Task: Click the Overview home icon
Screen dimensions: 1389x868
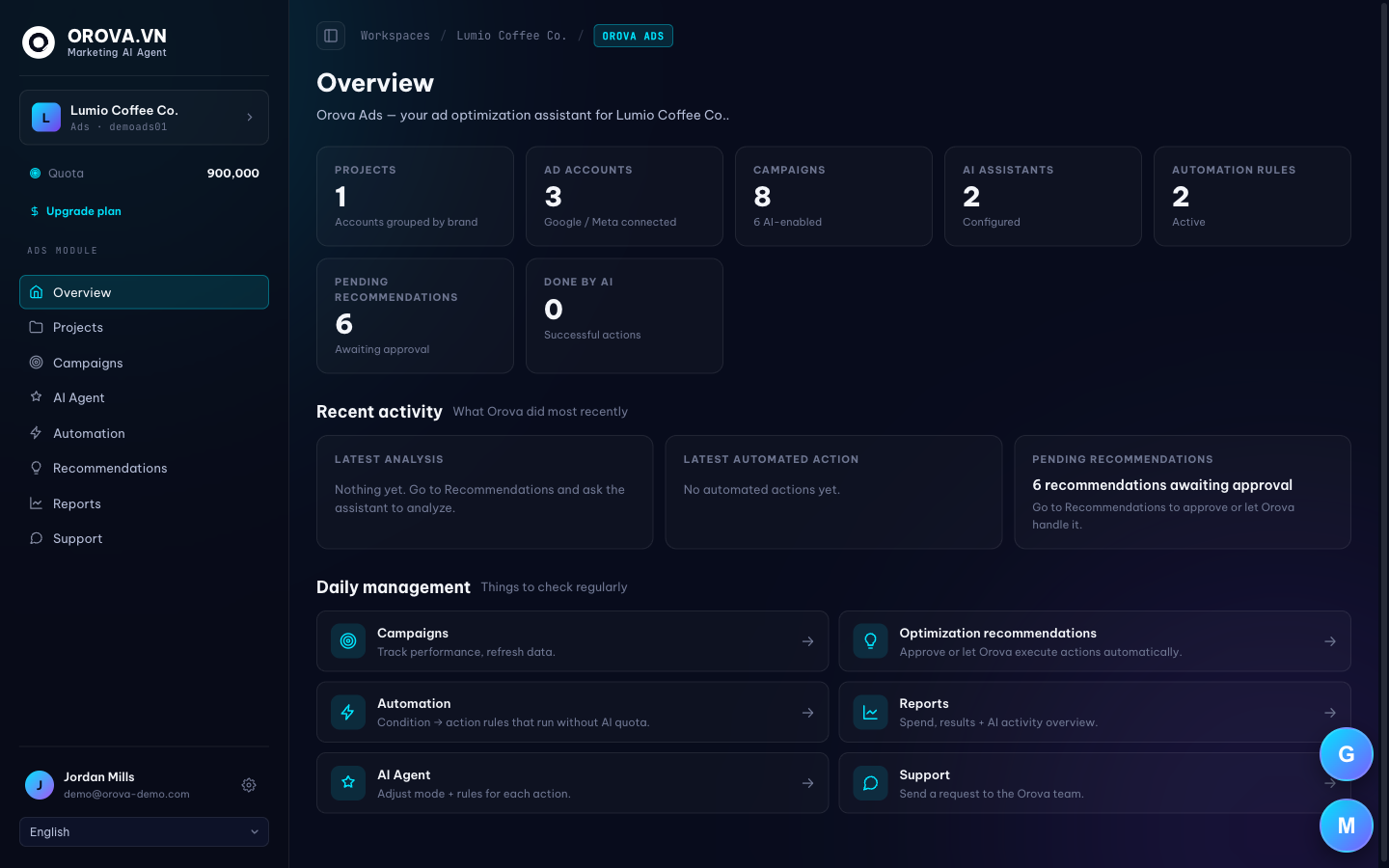Action: [36, 292]
